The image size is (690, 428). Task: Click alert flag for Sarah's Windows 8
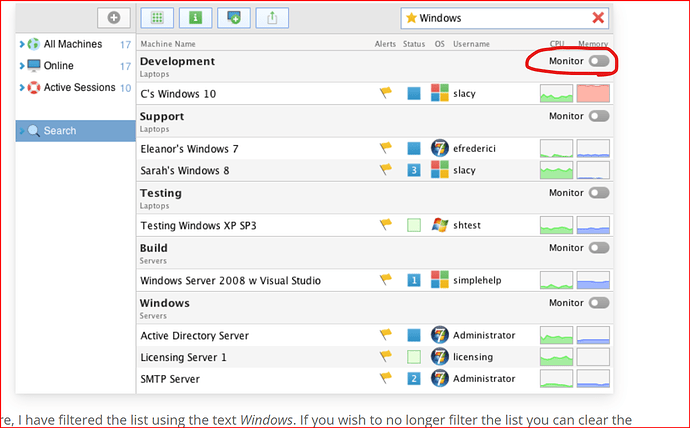coord(385,169)
